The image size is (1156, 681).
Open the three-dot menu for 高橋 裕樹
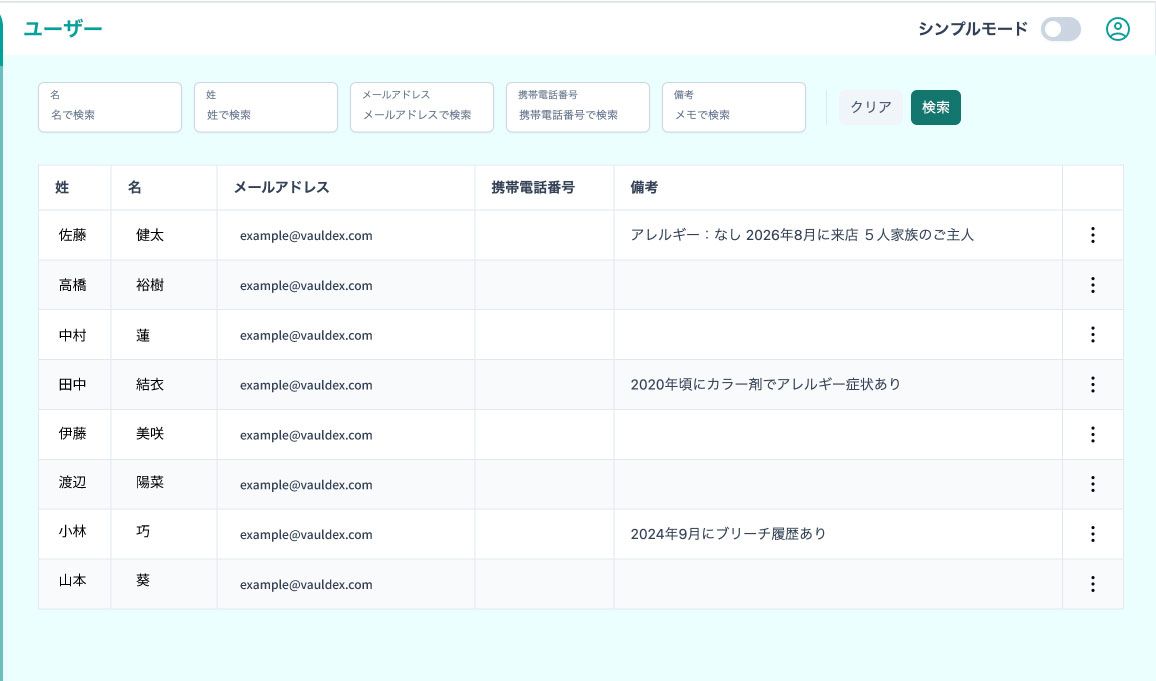click(1093, 285)
